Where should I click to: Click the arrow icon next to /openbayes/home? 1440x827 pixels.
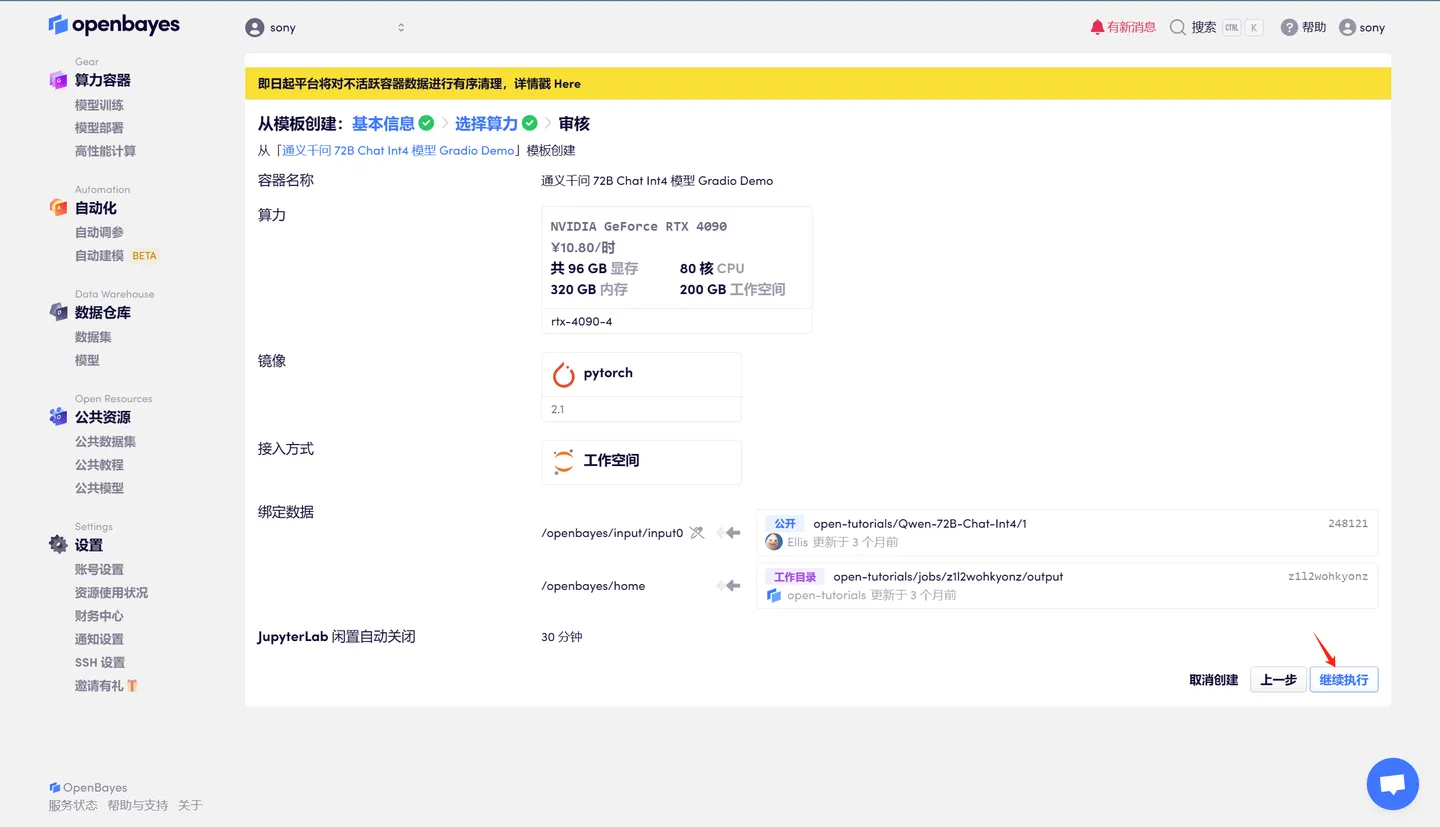coord(728,586)
